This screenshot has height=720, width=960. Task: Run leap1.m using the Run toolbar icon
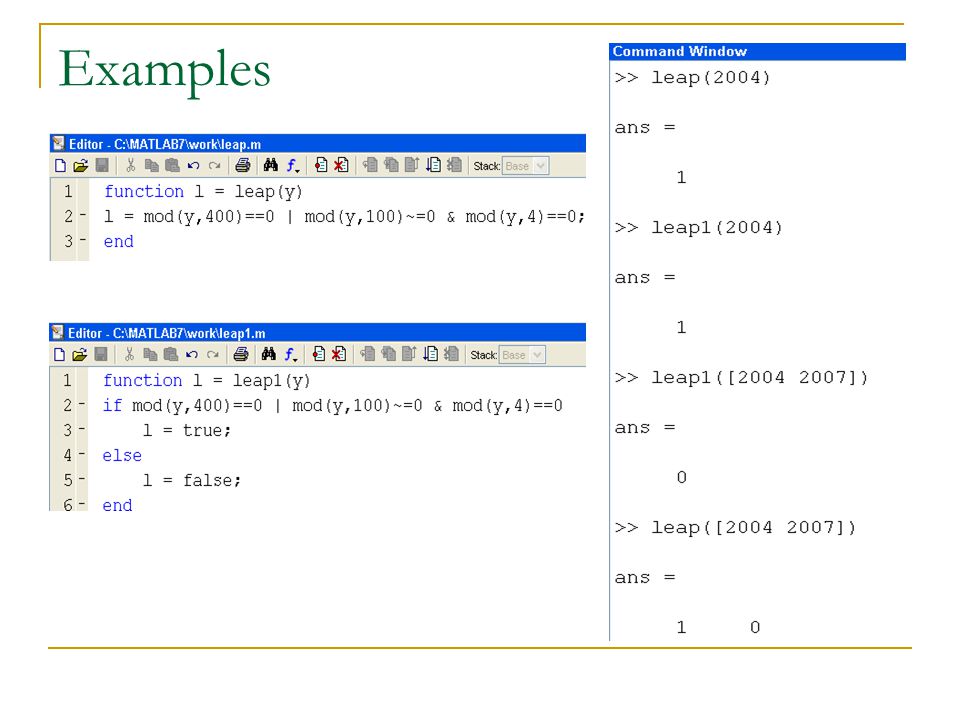tap(430, 354)
